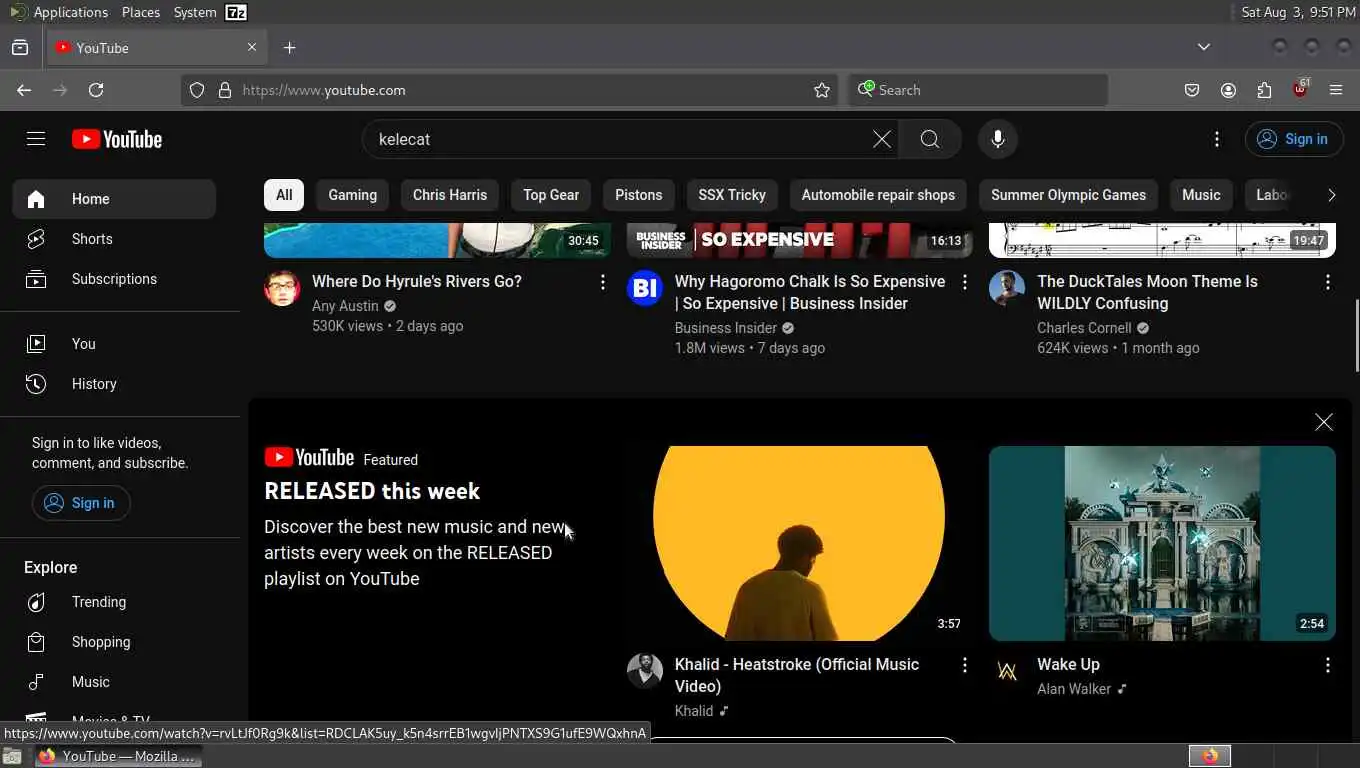The image size is (1360, 768).
Task: Select the Gaming filter chip
Action: (x=353, y=195)
